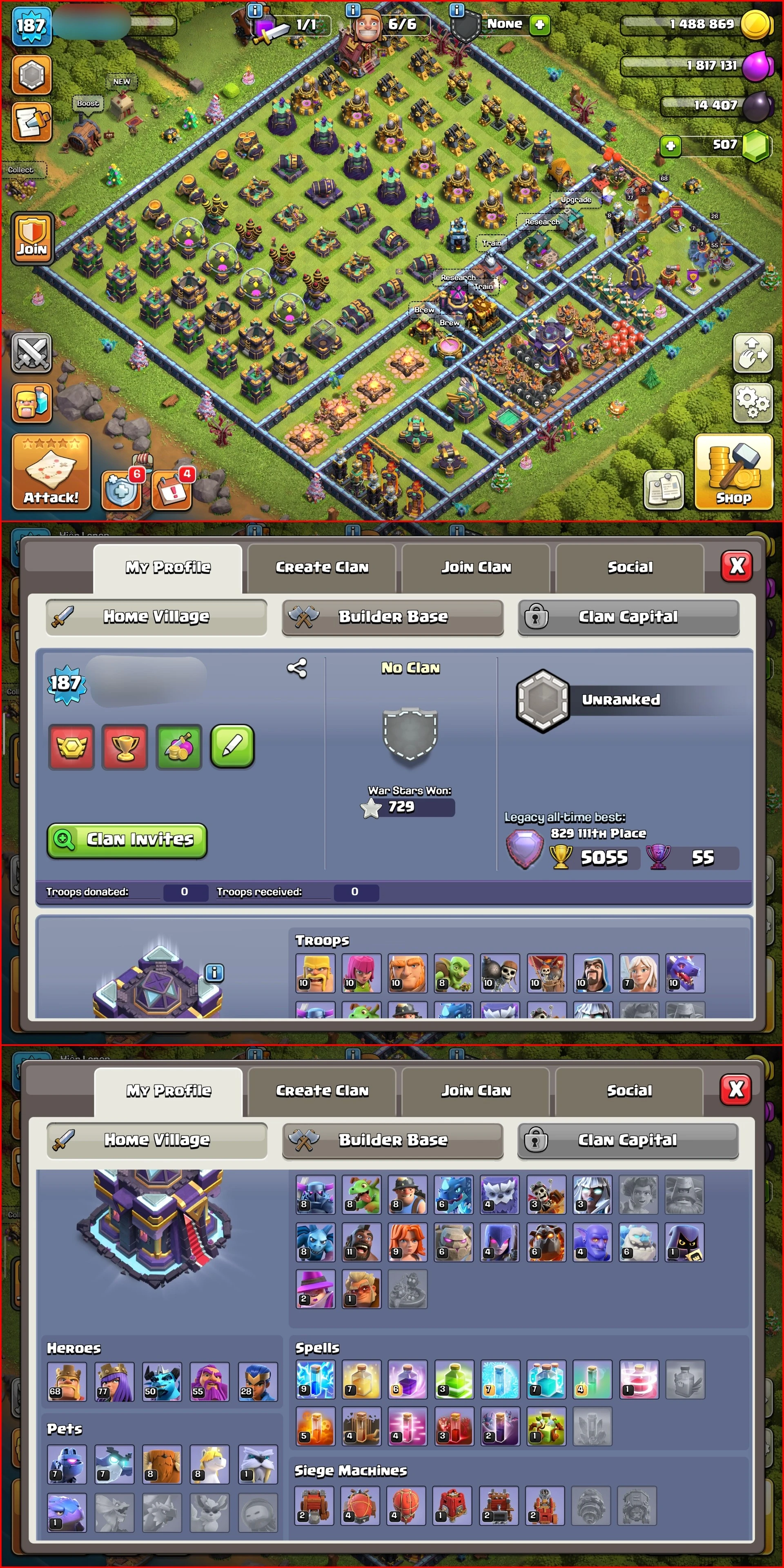Add gems with green plus icon
The height and width of the screenshot is (1568, 784).
(x=670, y=146)
